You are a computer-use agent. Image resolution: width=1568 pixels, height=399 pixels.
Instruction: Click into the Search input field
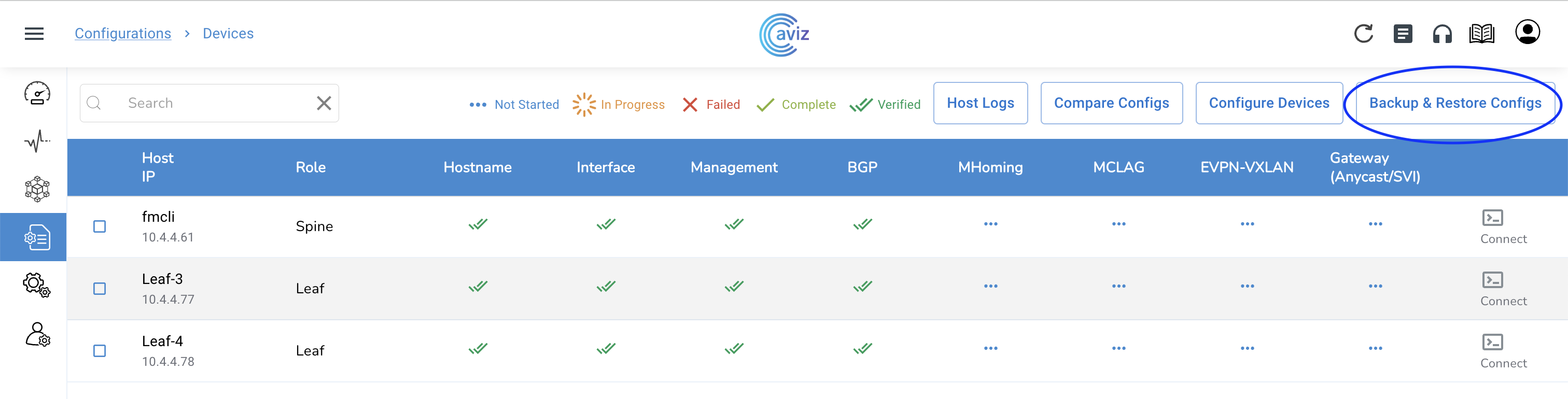(213, 104)
